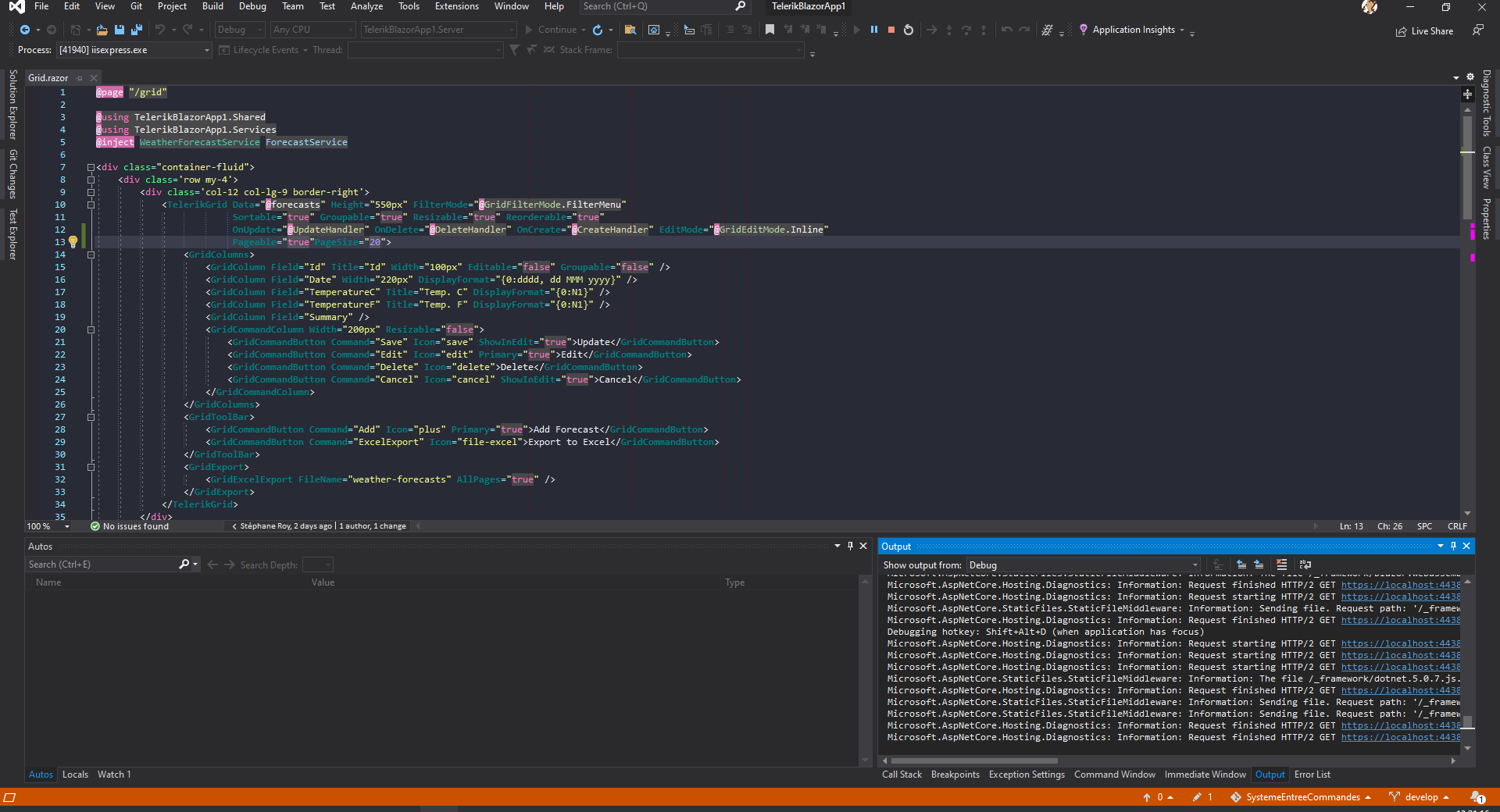
Task: Pin the Autos window auto-hide icon
Action: coord(850,546)
